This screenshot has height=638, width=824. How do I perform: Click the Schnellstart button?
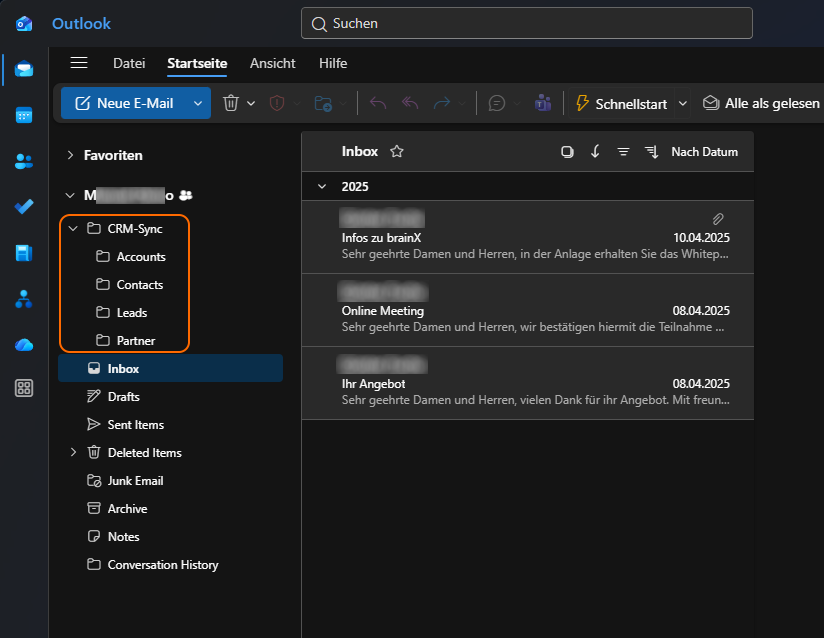click(622, 103)
